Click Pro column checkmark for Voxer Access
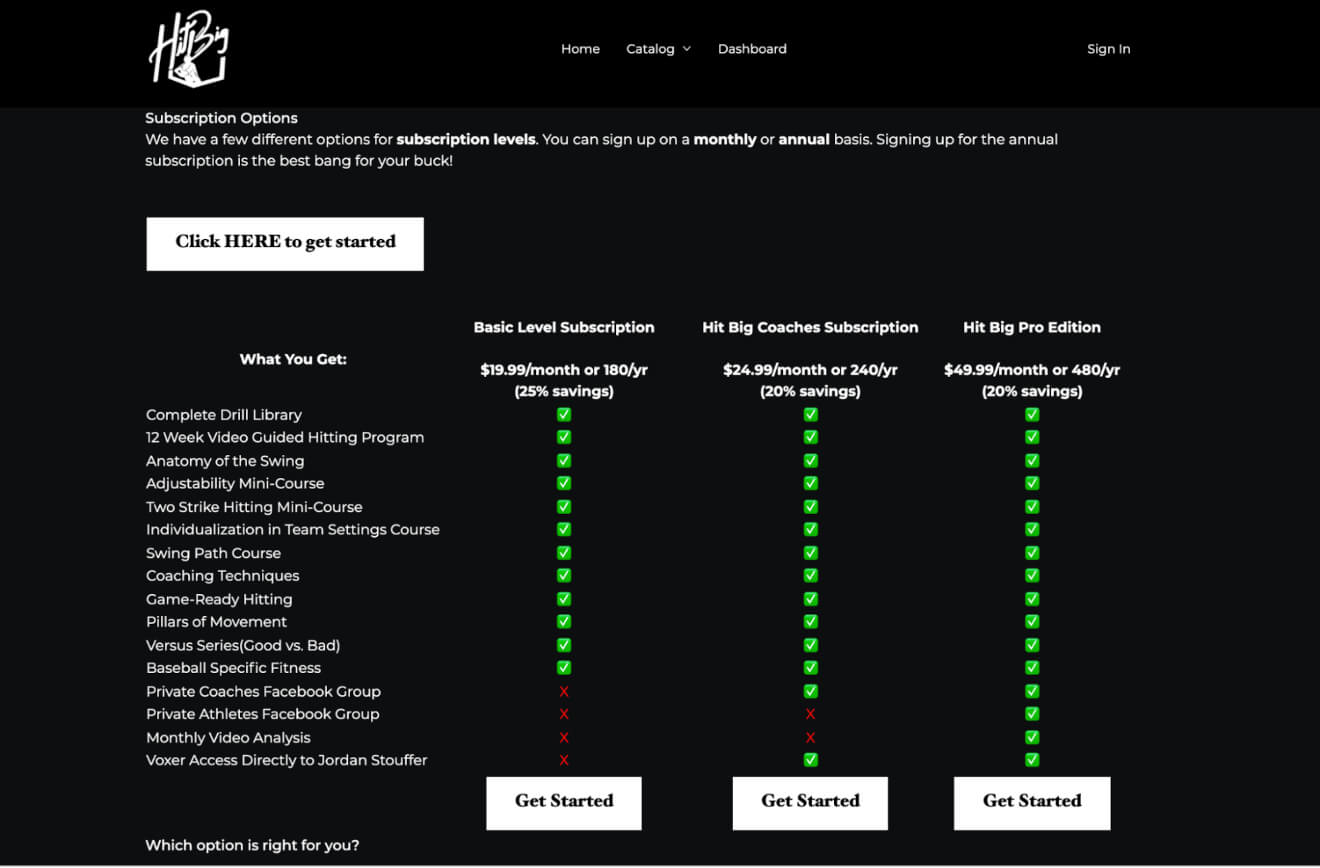Image resolution: width=1320 pixels, height=868 pixels. tap(1032, 760)
